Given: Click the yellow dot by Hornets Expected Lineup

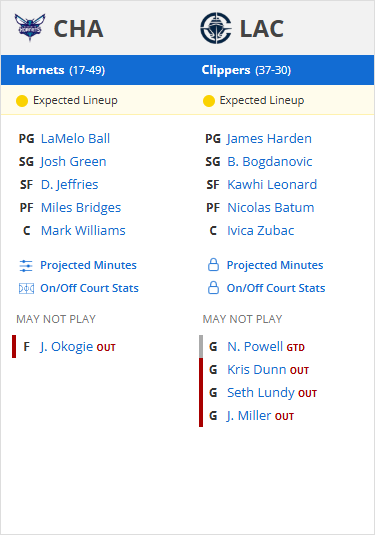Looking at the screenshot, I should [x=22, y=101].
